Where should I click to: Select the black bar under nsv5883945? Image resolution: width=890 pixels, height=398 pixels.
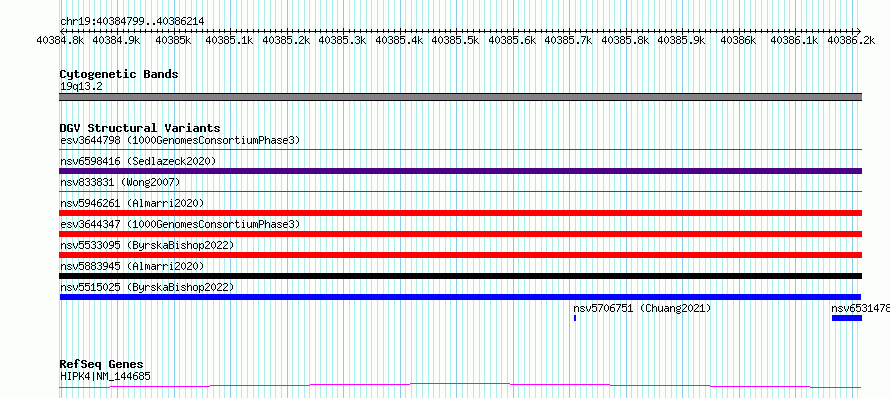coord(460,276)
